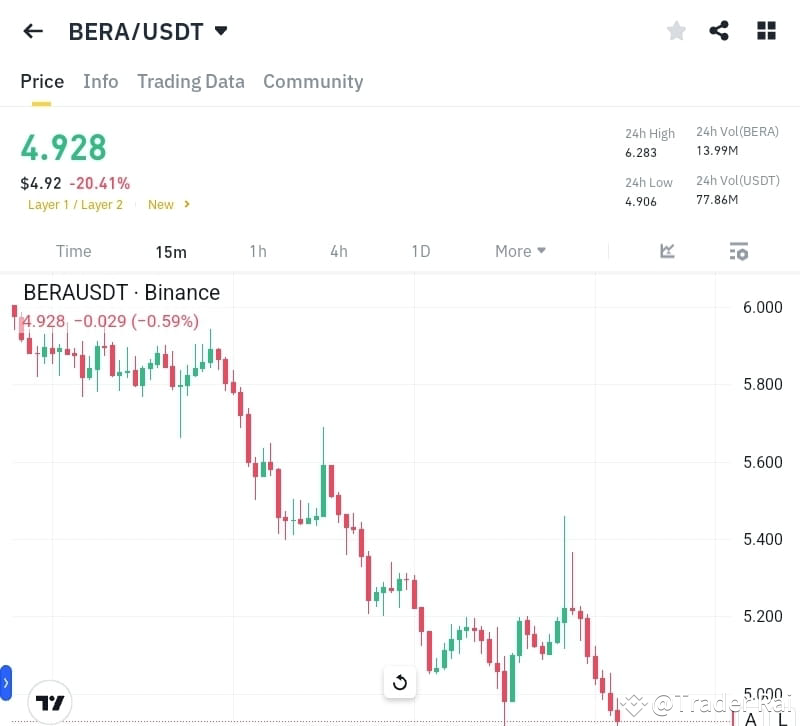Go back with the left arrow
This screenshot has width=800, height=726.
click(x=32, y=30)
